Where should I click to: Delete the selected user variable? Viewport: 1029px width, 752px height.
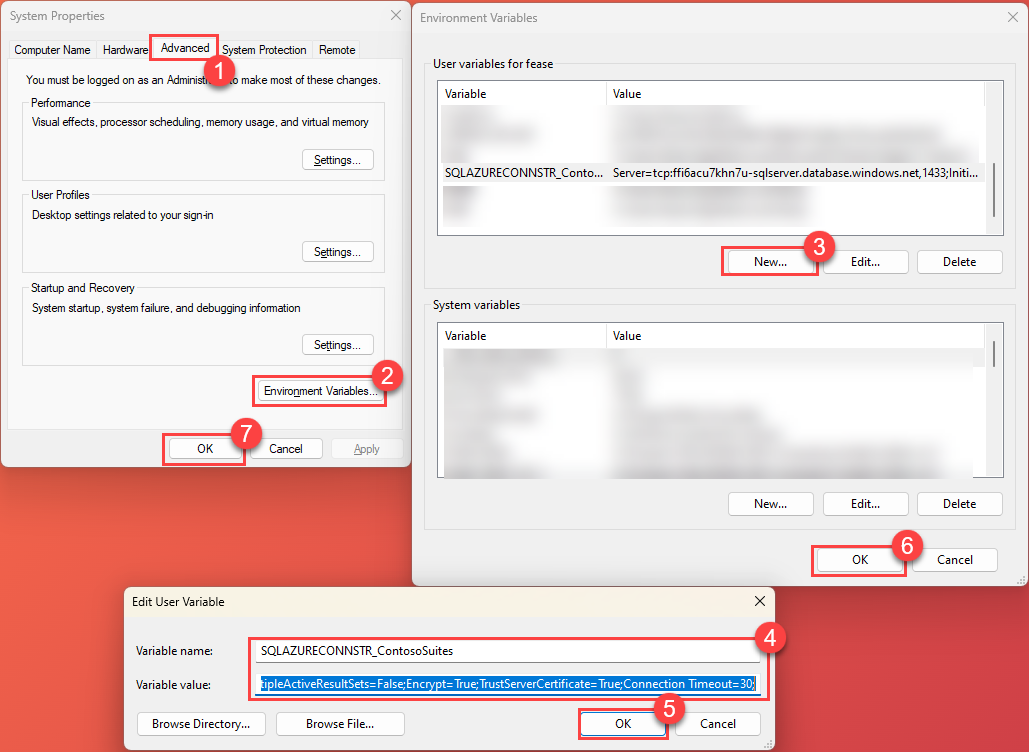tap(959, 261)
